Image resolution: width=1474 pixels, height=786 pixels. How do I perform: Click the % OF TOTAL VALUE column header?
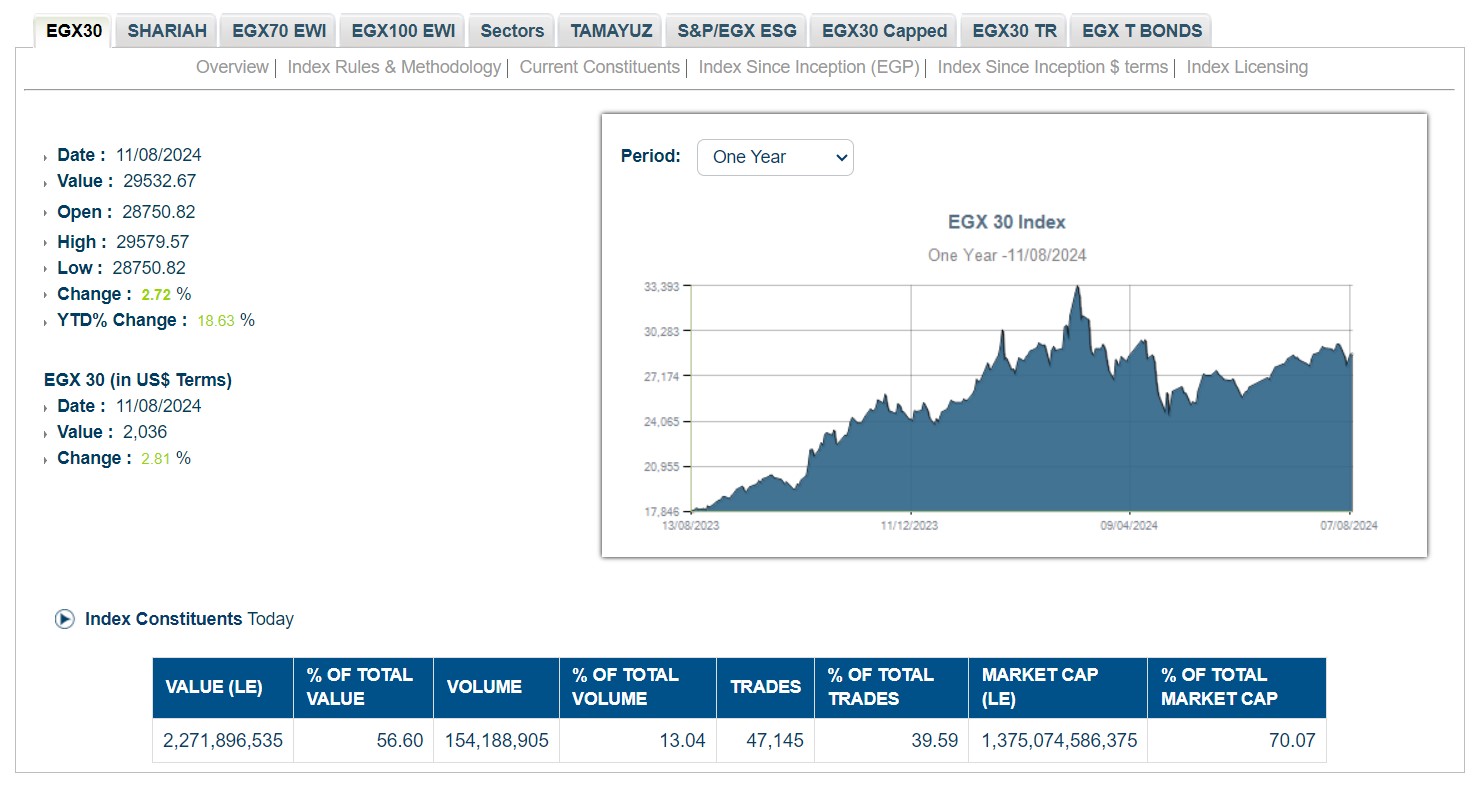tap(364, 687)
